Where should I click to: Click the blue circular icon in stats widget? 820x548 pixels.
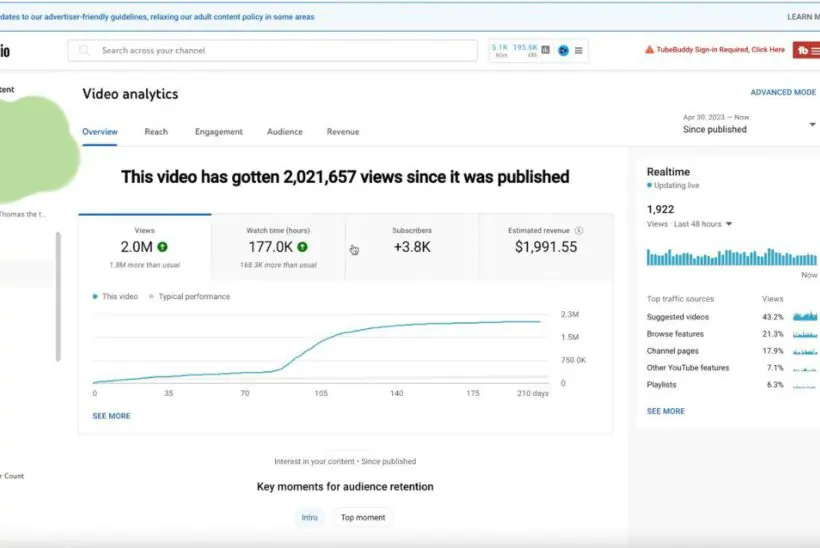[x=563, y=50]
